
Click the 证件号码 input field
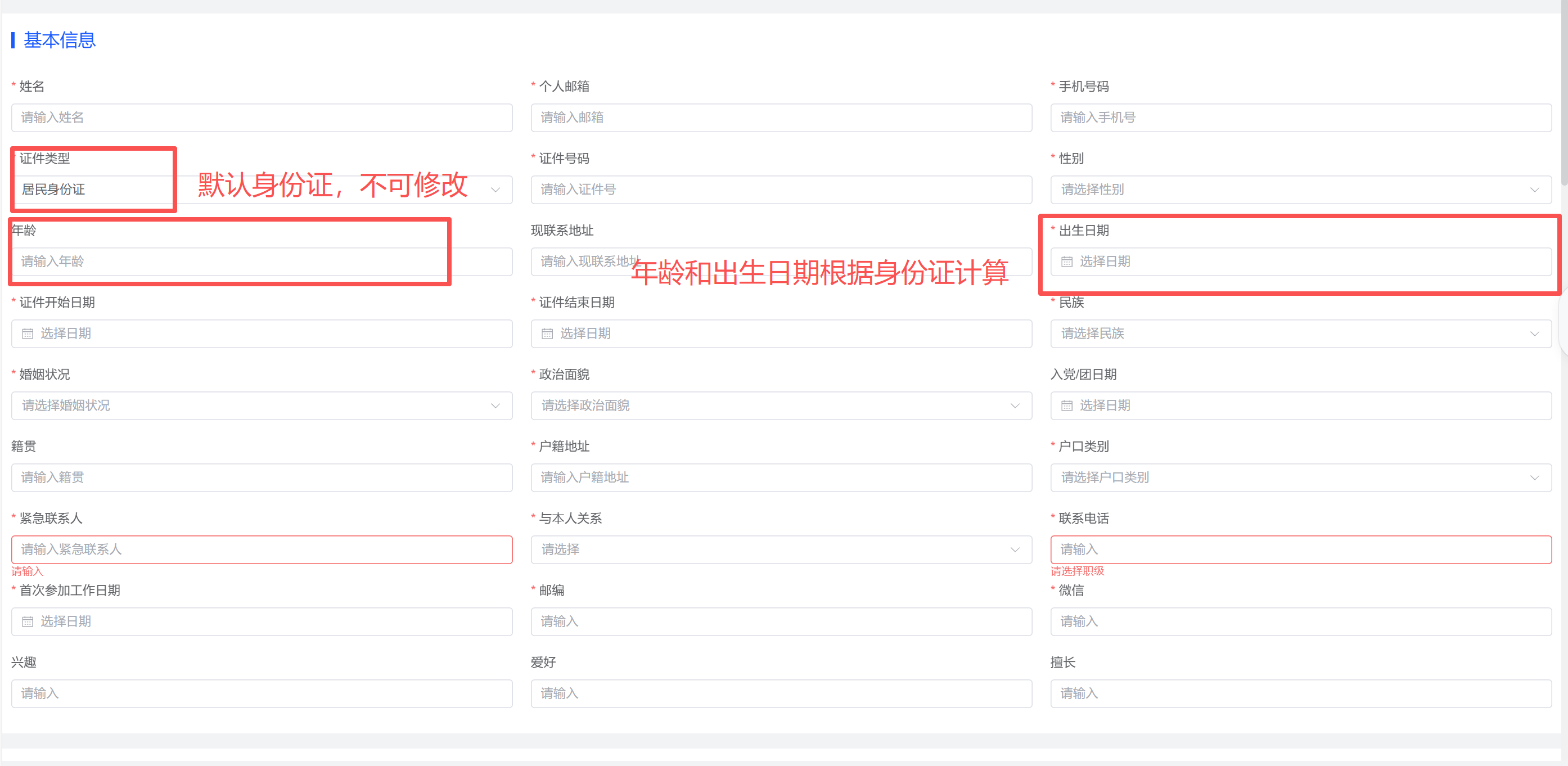781,190
